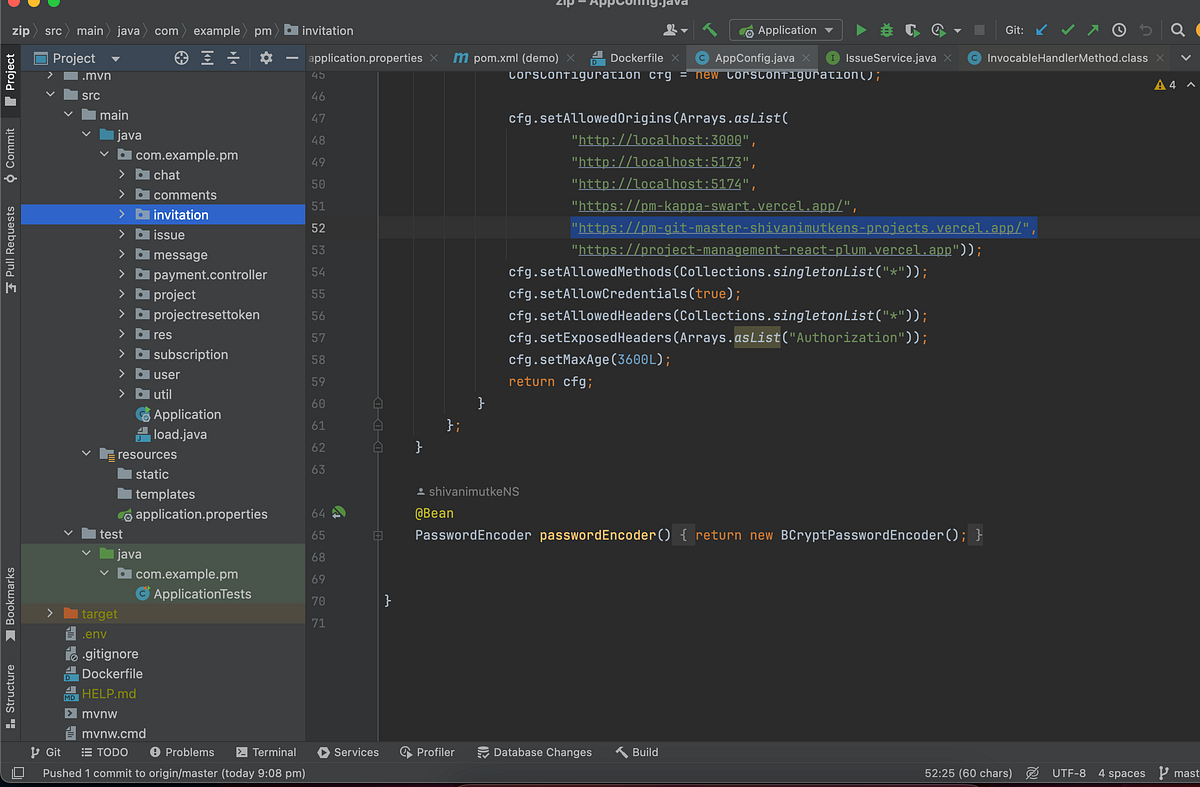The image size is (1200, 787).
Task: Click the locate-in-tree target icon in Project panel
Action: (x=181, y=58)
